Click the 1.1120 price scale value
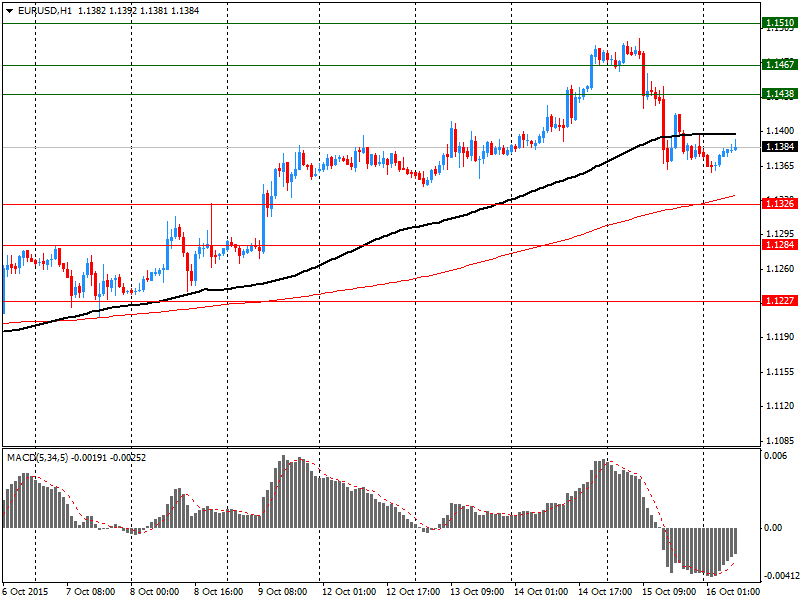Viewport: 800px width, 600px height. tap(781, 406)
